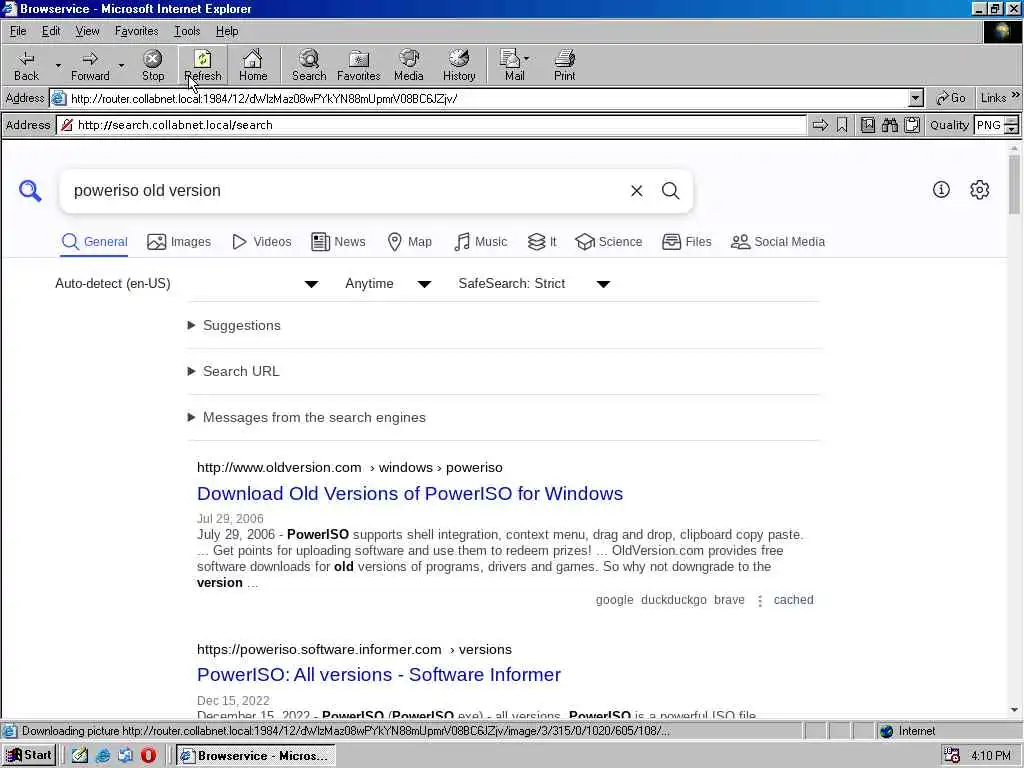Open the Media bar

(409, 65)
